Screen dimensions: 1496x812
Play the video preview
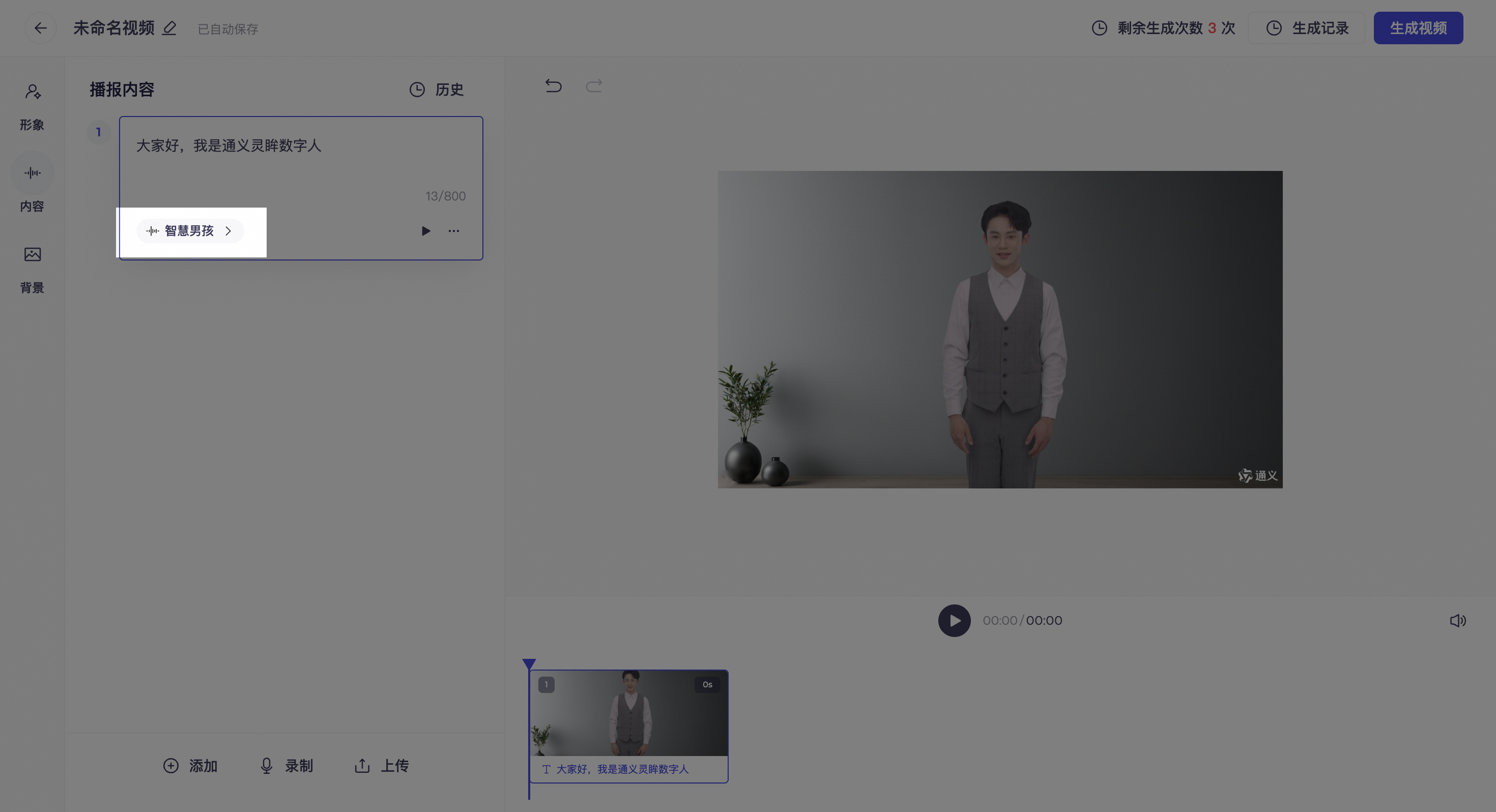[954, 620]
